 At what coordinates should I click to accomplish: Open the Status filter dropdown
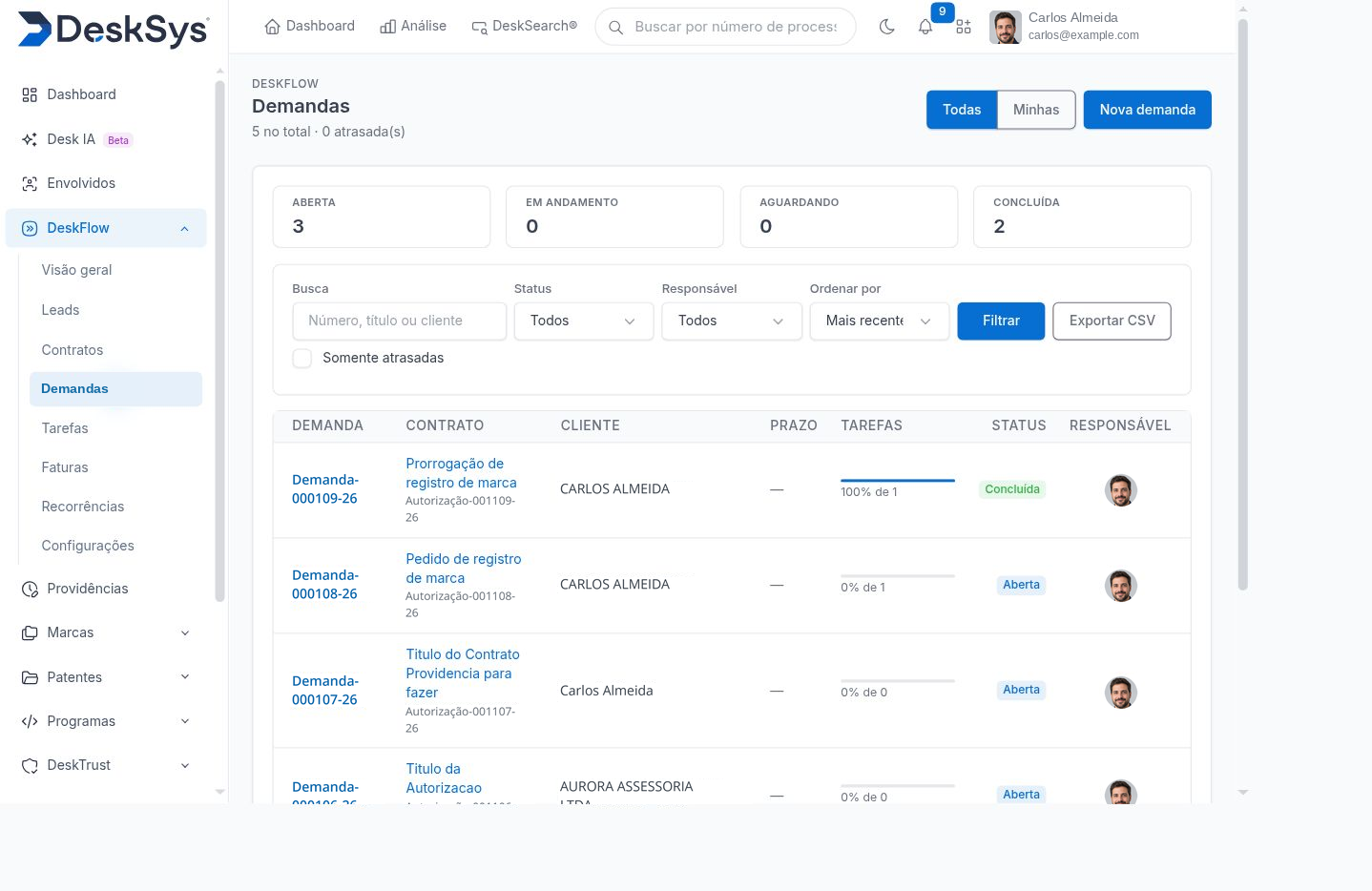pos(584,321)
